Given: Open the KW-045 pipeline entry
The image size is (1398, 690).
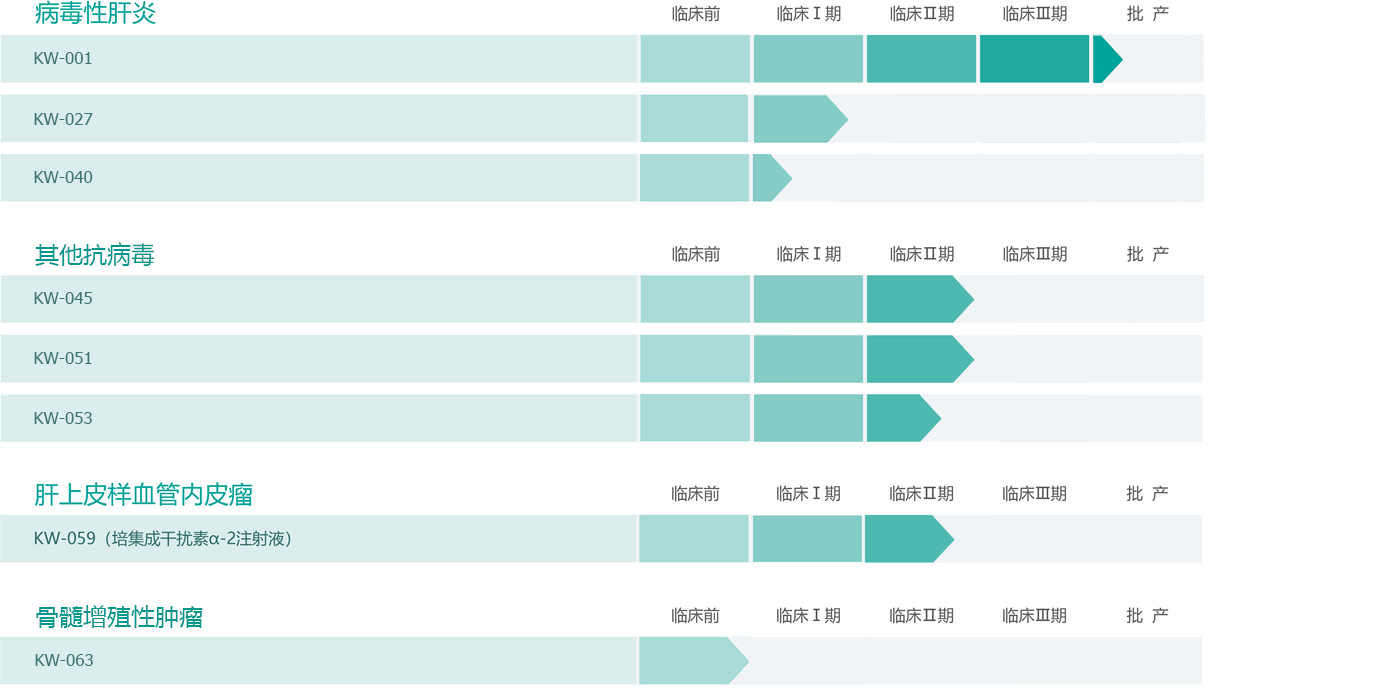Looking at the screenshot, I should coord(63,299).
